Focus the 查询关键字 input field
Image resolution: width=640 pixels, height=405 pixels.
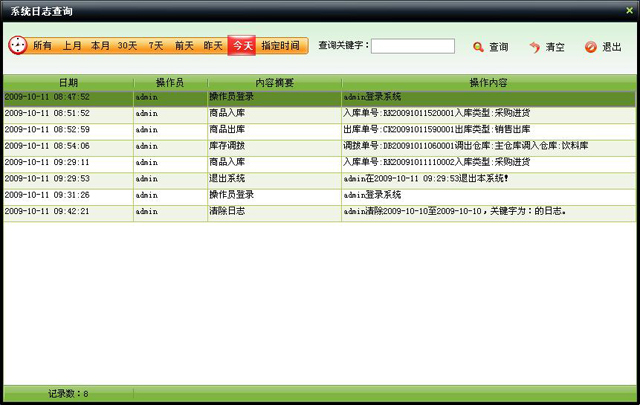tap(414, 46)
